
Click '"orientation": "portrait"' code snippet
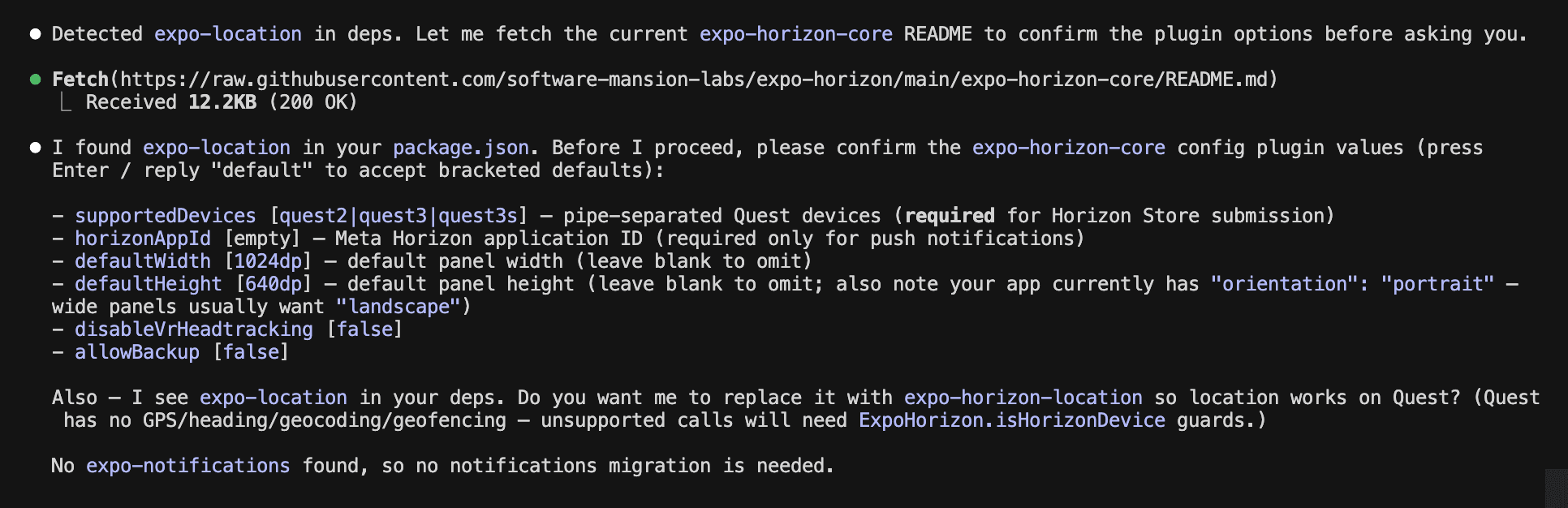pos(1352,284)
